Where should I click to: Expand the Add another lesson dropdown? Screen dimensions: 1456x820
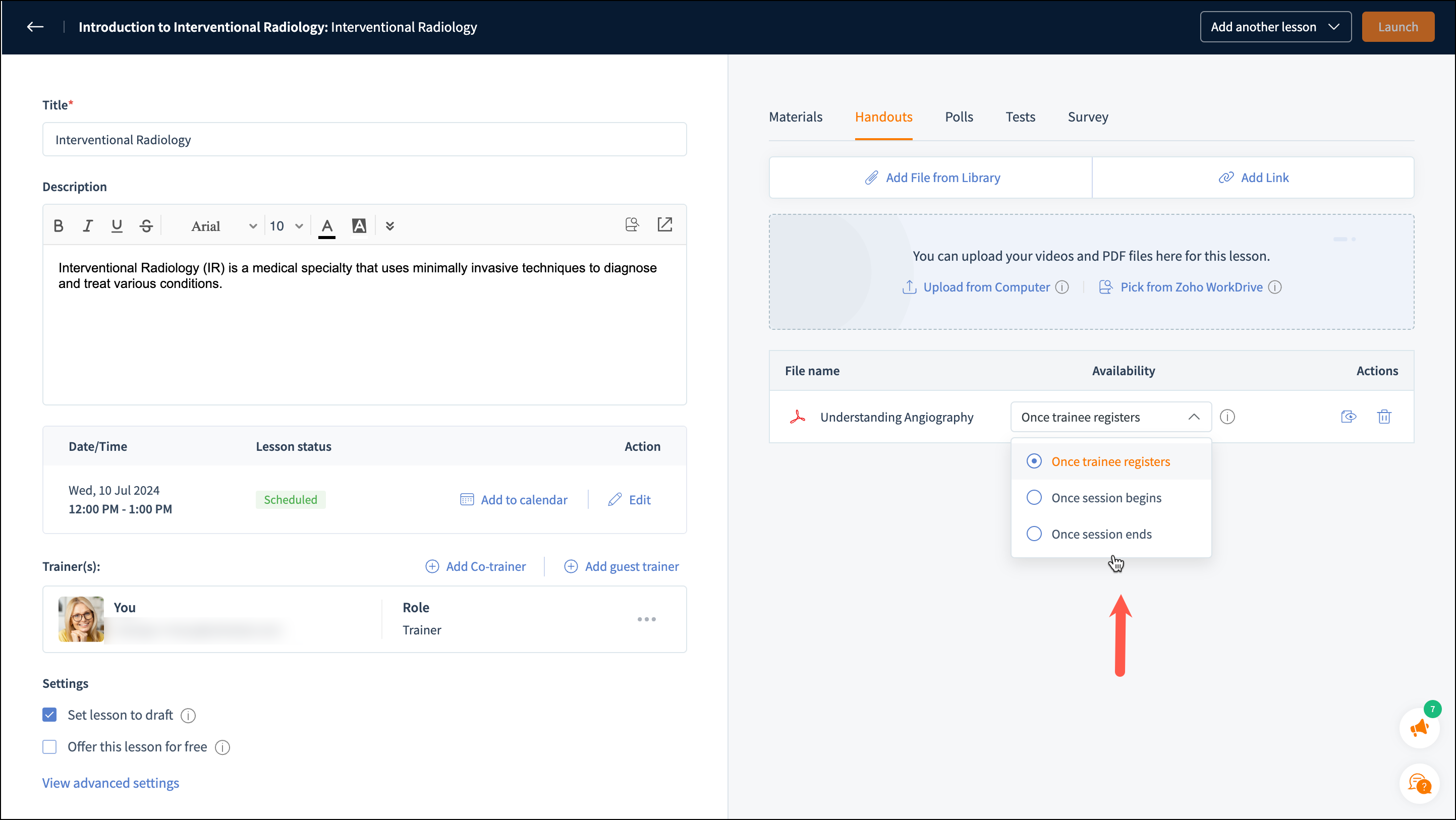(x=1275, y=27)
